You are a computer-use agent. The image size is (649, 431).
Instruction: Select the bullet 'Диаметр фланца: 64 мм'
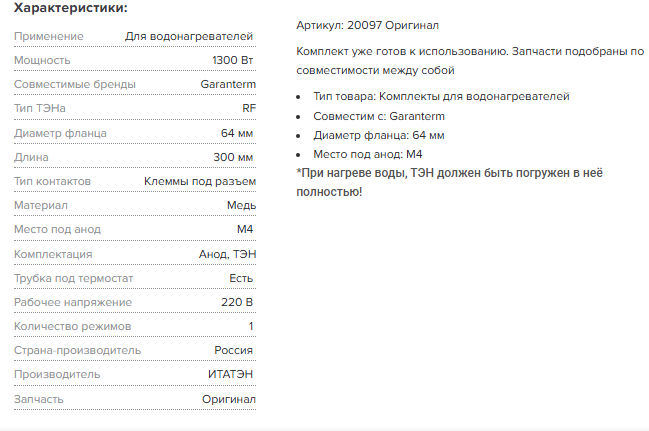click(x=379, y=135)
